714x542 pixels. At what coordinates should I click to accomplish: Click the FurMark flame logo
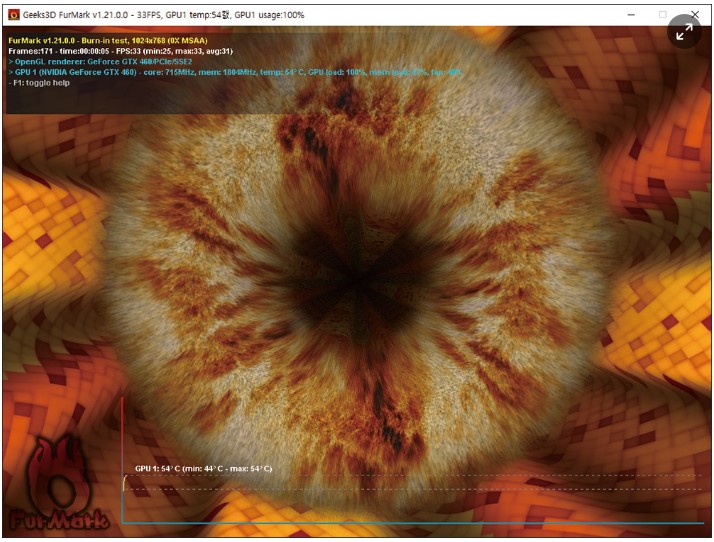[x=58, y=484]
